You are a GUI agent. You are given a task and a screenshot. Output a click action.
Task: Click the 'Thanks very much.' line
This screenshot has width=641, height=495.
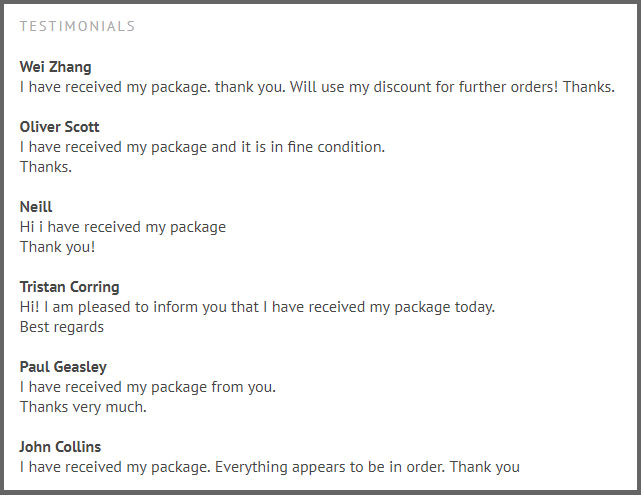coord(83,407)
